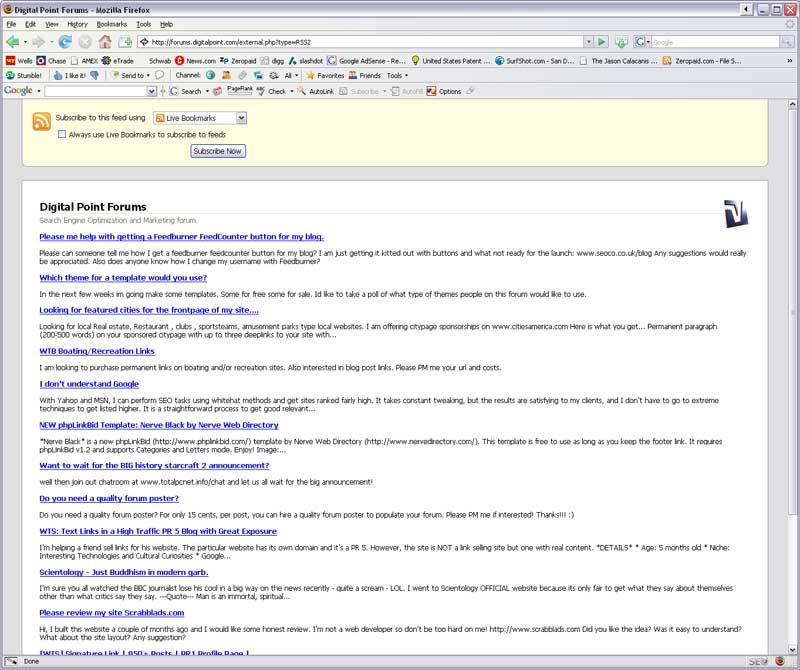Open the 'WTB Boating/Recreation Links' thread
This screenshot has height=670, width=800.
tap(97, 351)
